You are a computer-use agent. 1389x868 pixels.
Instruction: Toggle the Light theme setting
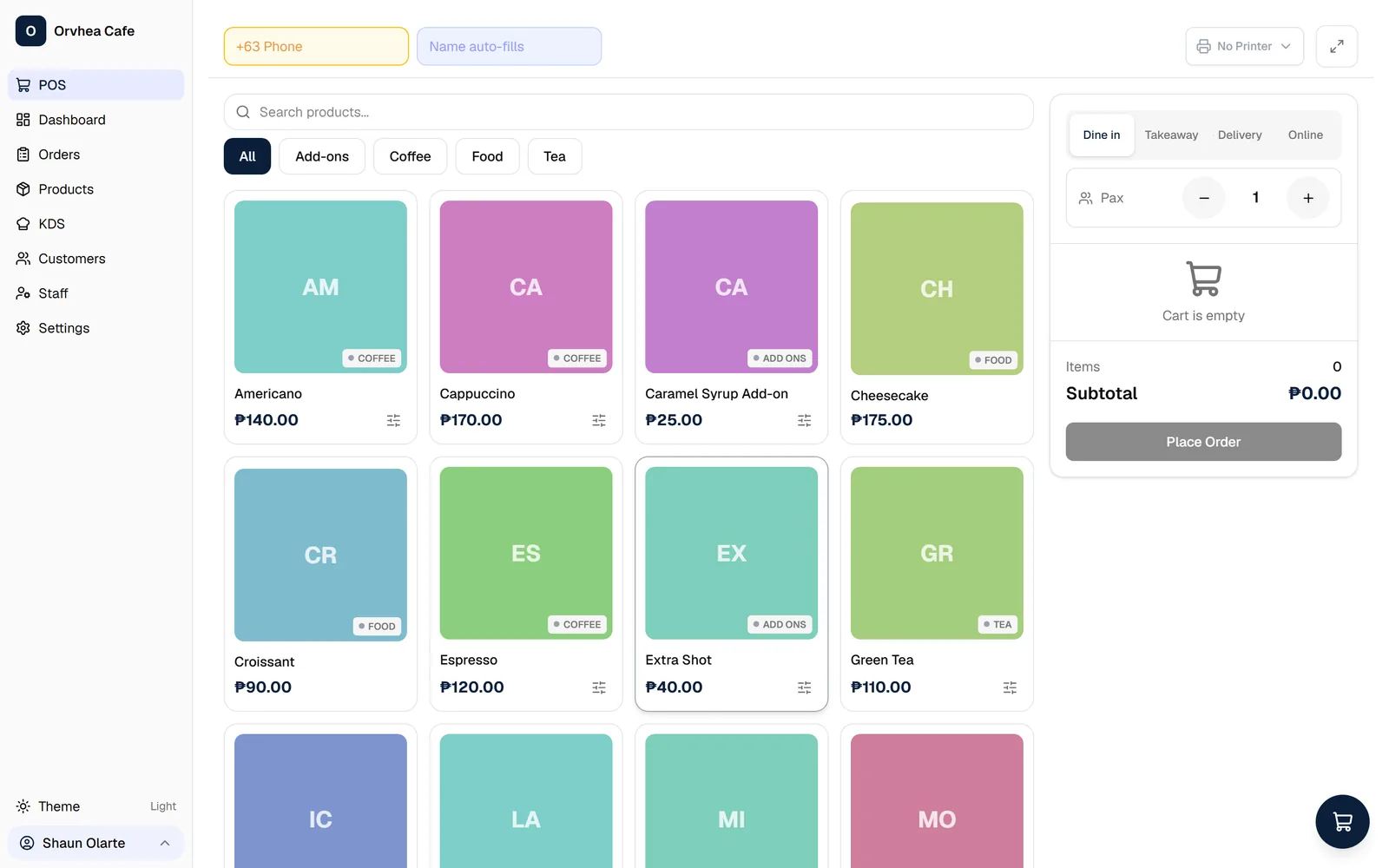95,806
